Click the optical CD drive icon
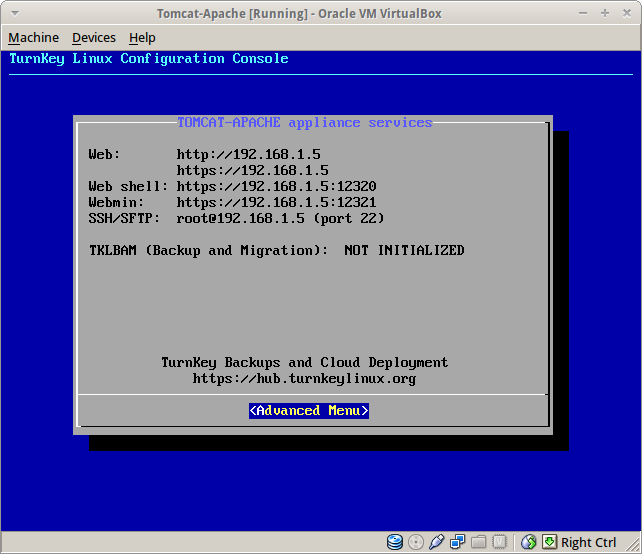Image resolution: width=642 pixels, height=554 pixels. tap(416, 542)
